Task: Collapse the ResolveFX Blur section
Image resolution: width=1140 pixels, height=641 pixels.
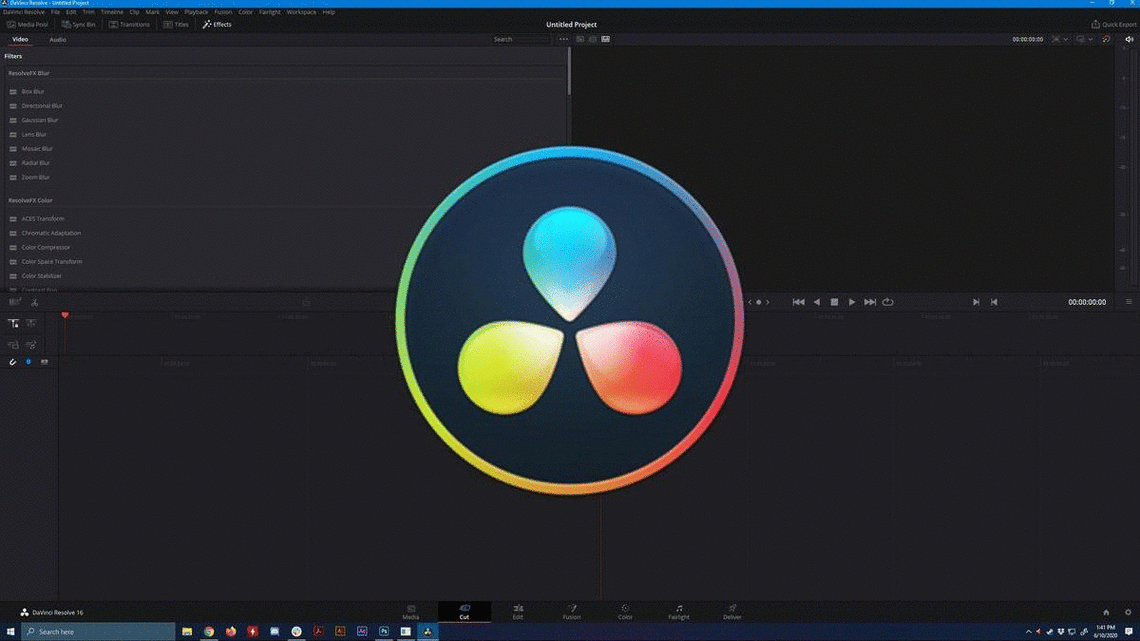Action: coord(30,73)
